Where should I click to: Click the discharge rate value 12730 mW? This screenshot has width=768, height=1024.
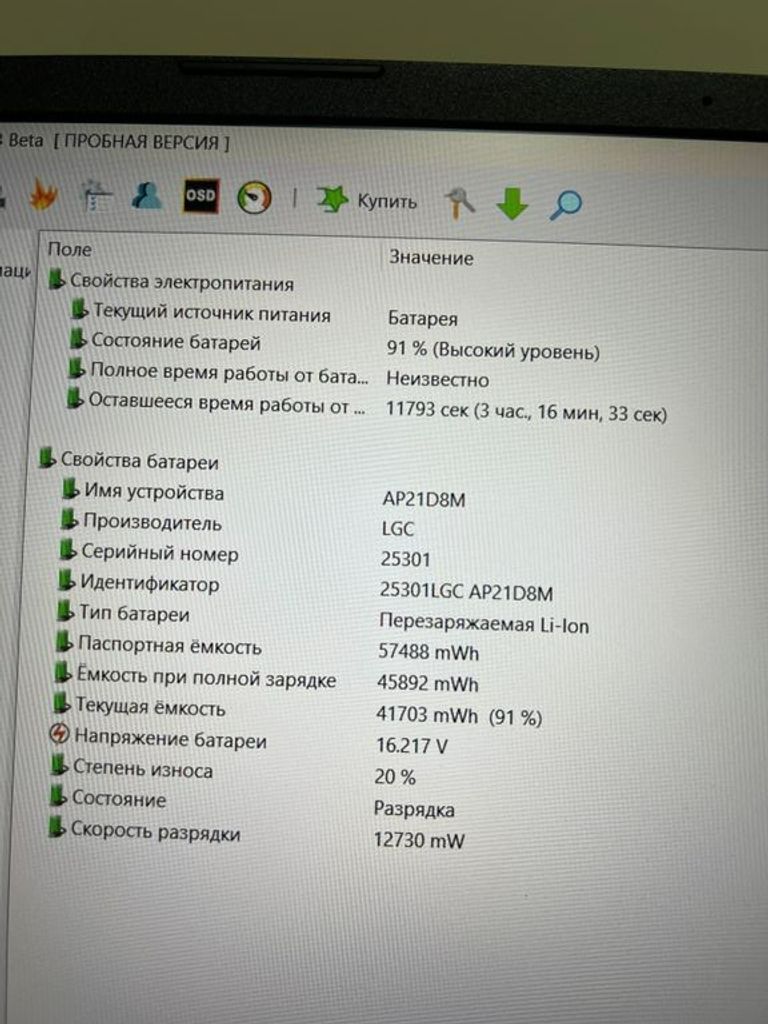tap(419, 840)
